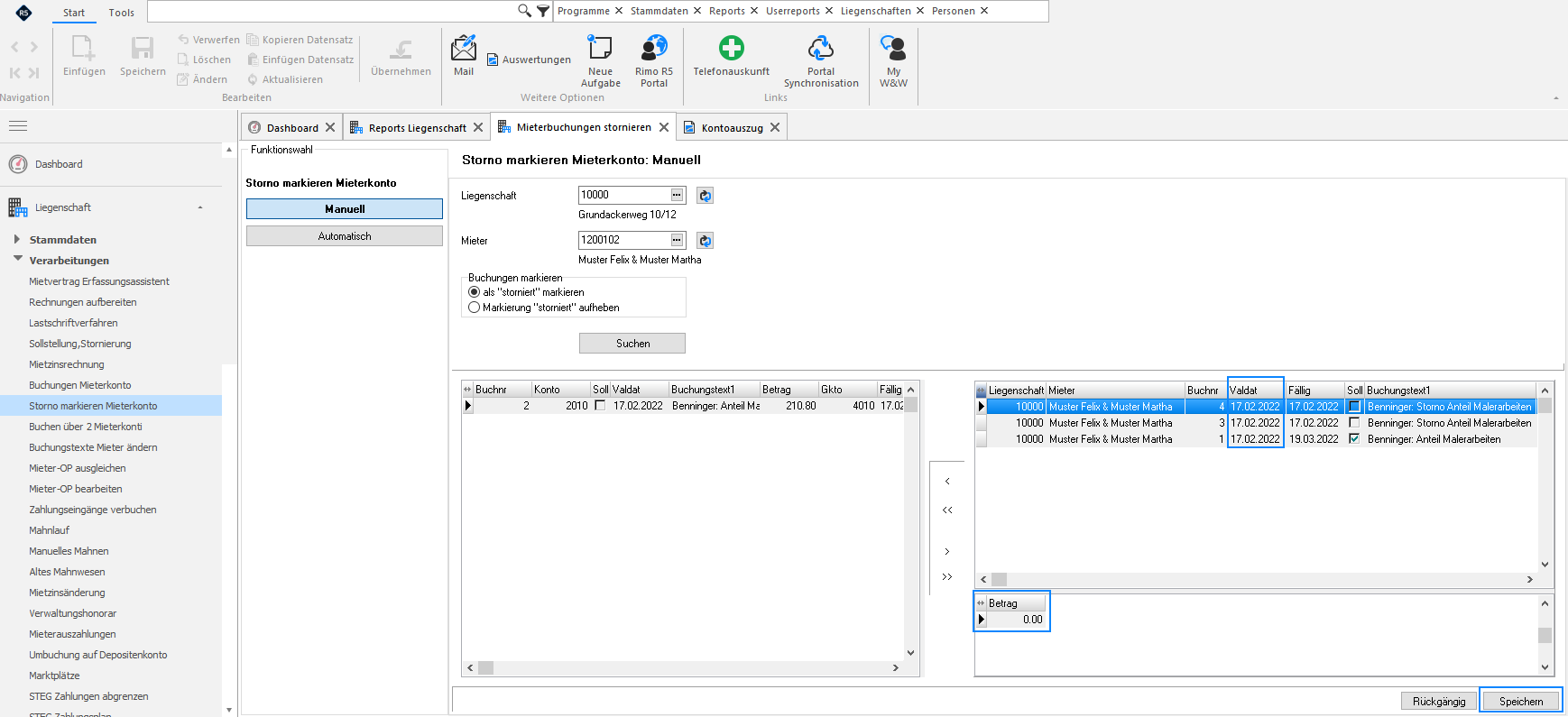Viewport: 1568px width, 717px height.
Task: Expand the Stammdaten tree node
Action: (17, 239)
